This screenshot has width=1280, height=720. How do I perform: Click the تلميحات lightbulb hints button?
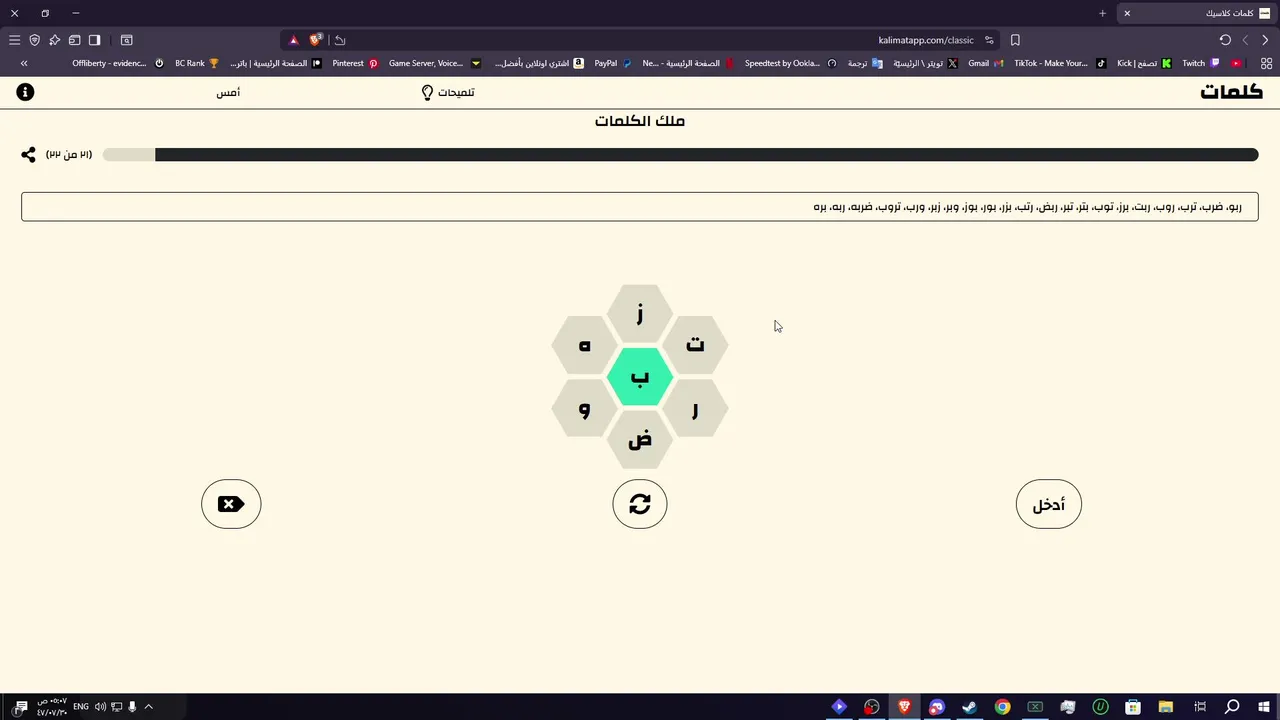(447, 92)
